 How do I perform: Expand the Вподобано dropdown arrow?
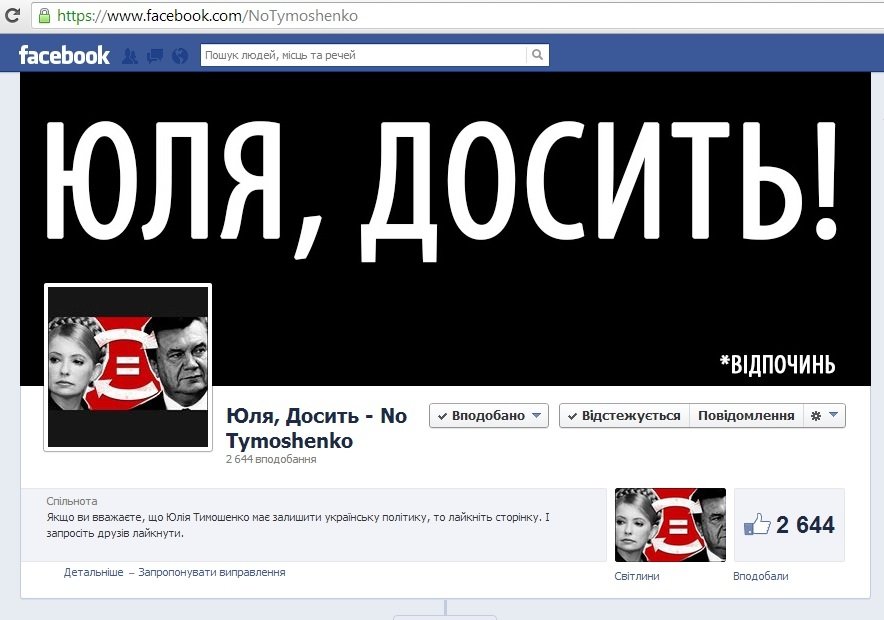(536, 416)
